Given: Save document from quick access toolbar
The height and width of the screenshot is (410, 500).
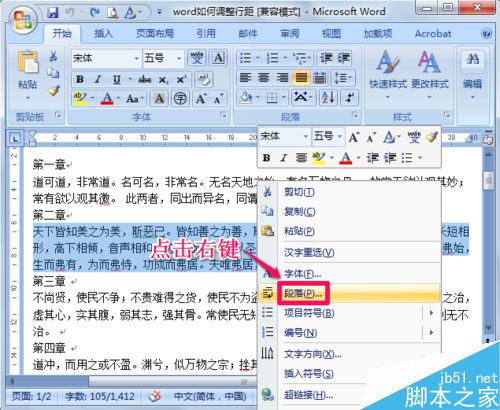Looking at the screenshot, I should click(53, 13).
